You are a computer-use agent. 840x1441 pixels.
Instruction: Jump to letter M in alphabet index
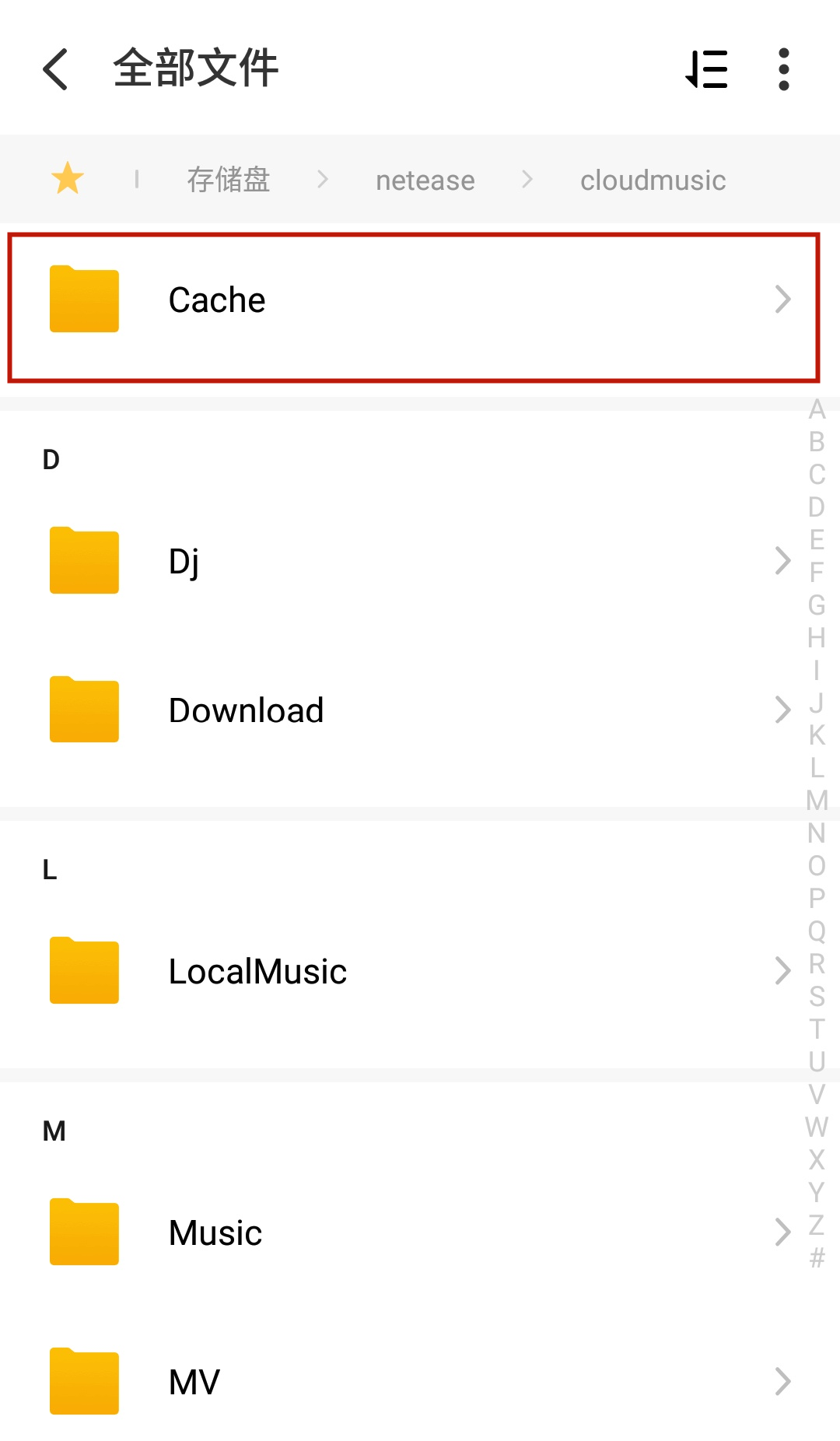(x=817, y=800)
